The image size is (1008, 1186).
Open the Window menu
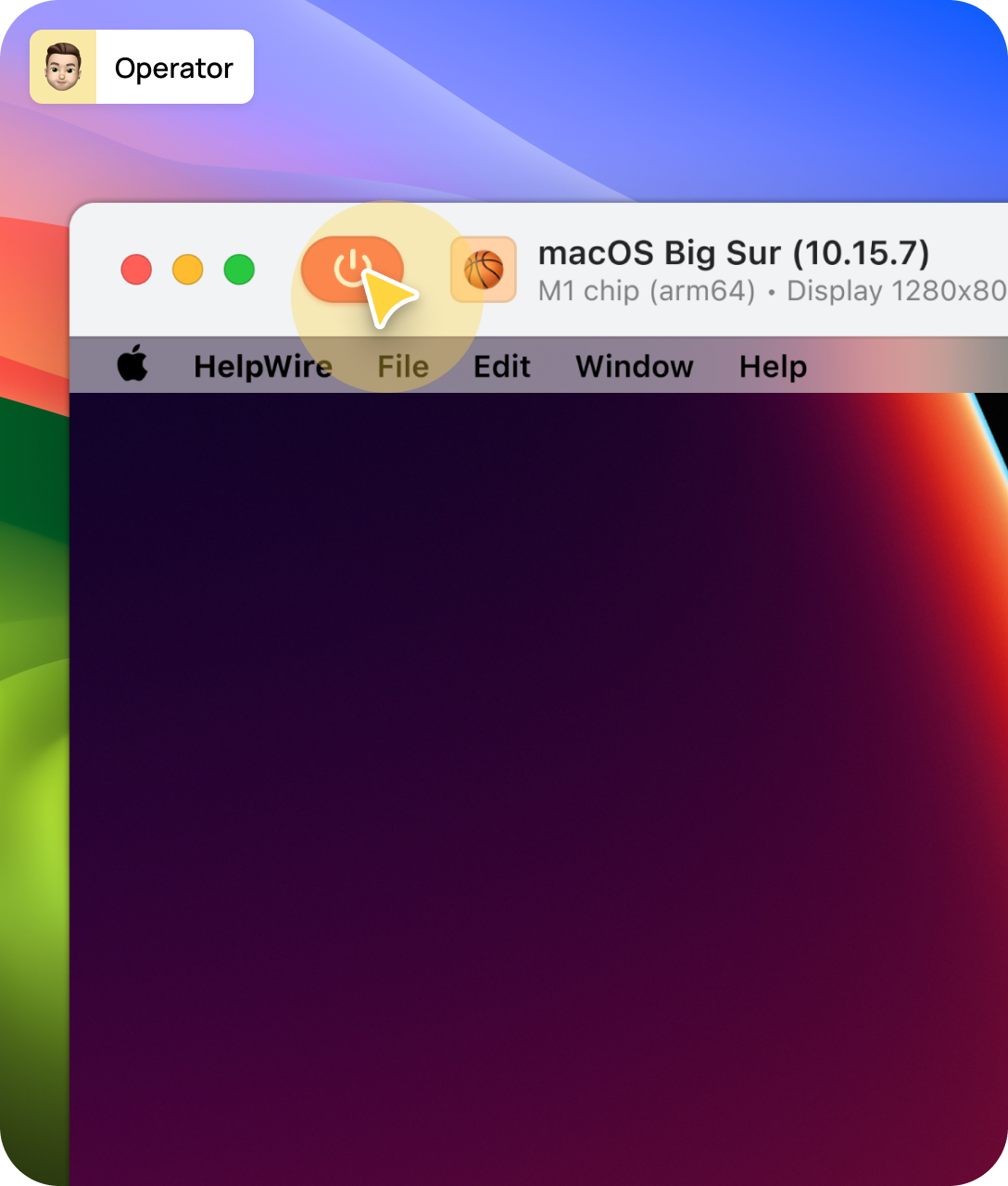(634, 365)
